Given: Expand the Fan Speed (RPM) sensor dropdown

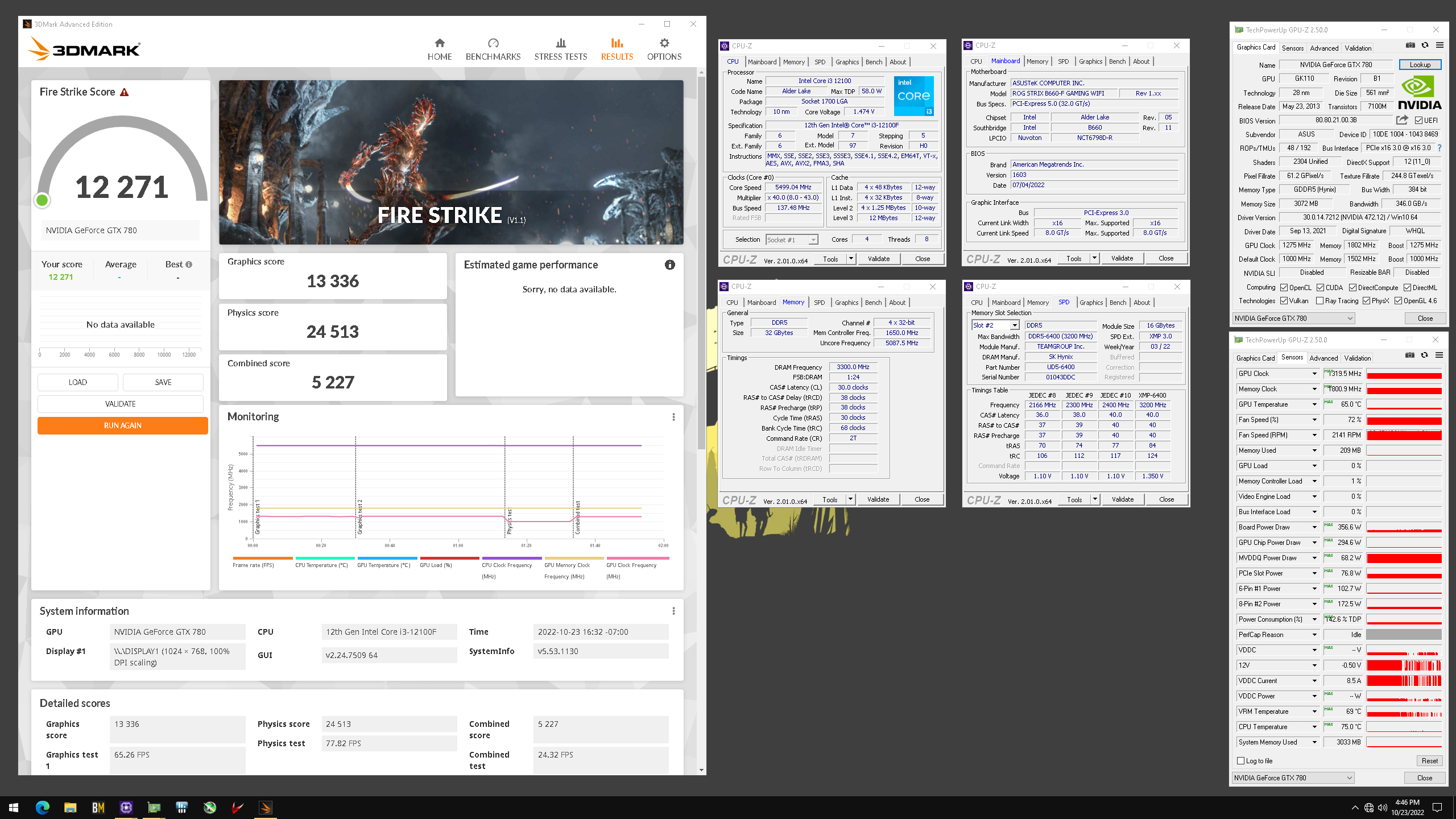Looking at the screenshot, I should 1314,435.
